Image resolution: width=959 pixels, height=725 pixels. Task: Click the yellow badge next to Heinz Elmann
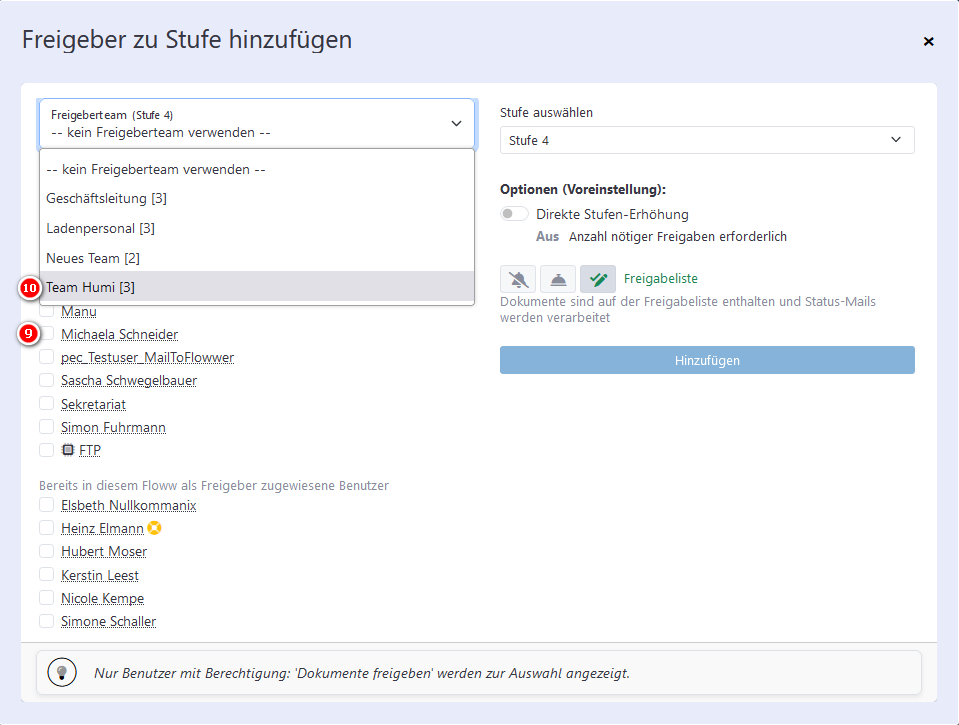click(x=155, y=528)
